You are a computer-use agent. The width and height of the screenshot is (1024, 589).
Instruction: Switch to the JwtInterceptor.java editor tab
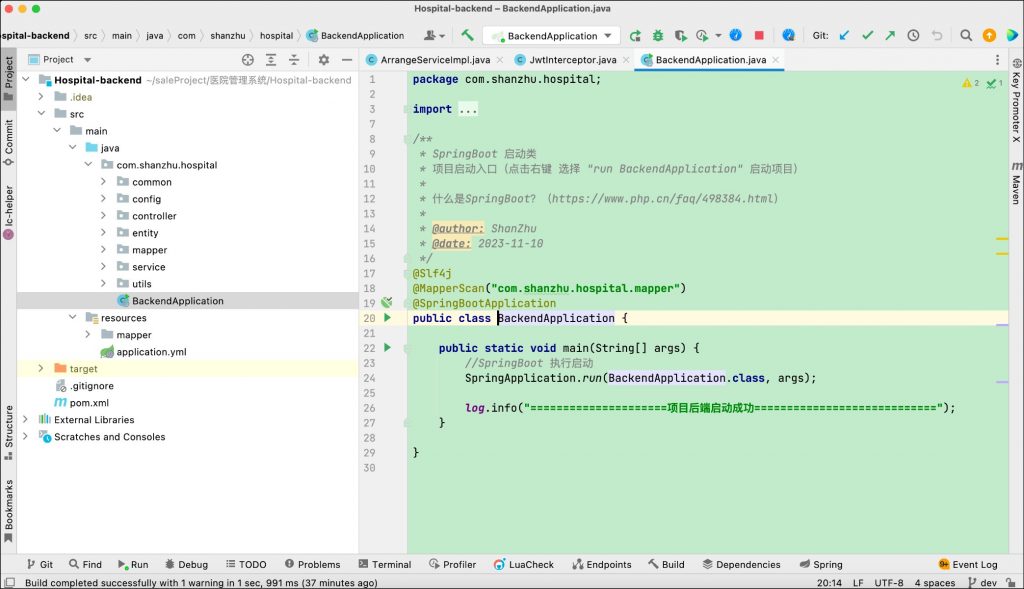click(572, 60)
